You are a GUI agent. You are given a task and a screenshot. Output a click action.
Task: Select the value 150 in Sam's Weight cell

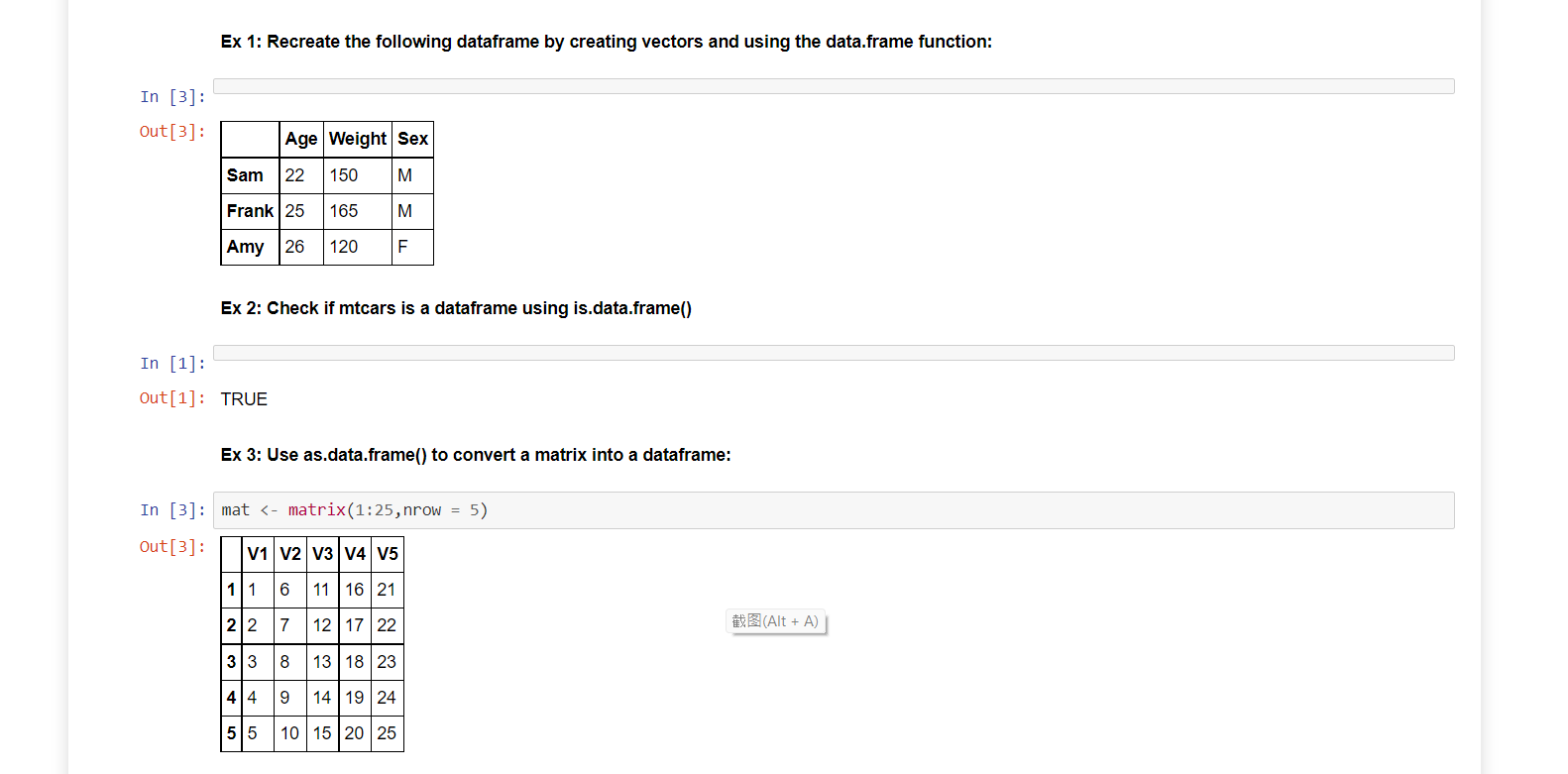[x=345, y=175]
